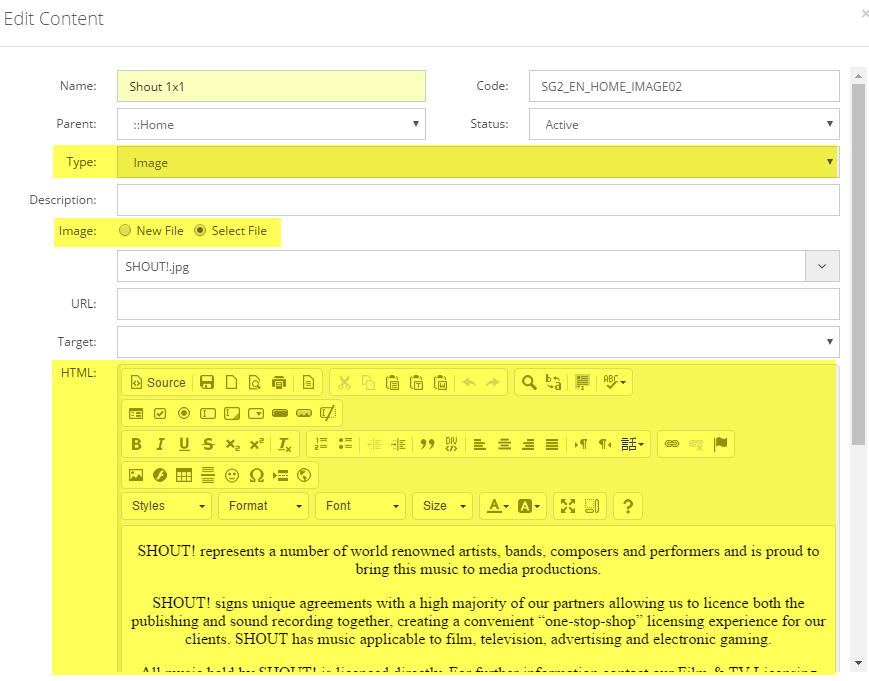Click the New Page icon
Image resolution: width=869 pixels, height=681 pixels.
pos(231,382)
